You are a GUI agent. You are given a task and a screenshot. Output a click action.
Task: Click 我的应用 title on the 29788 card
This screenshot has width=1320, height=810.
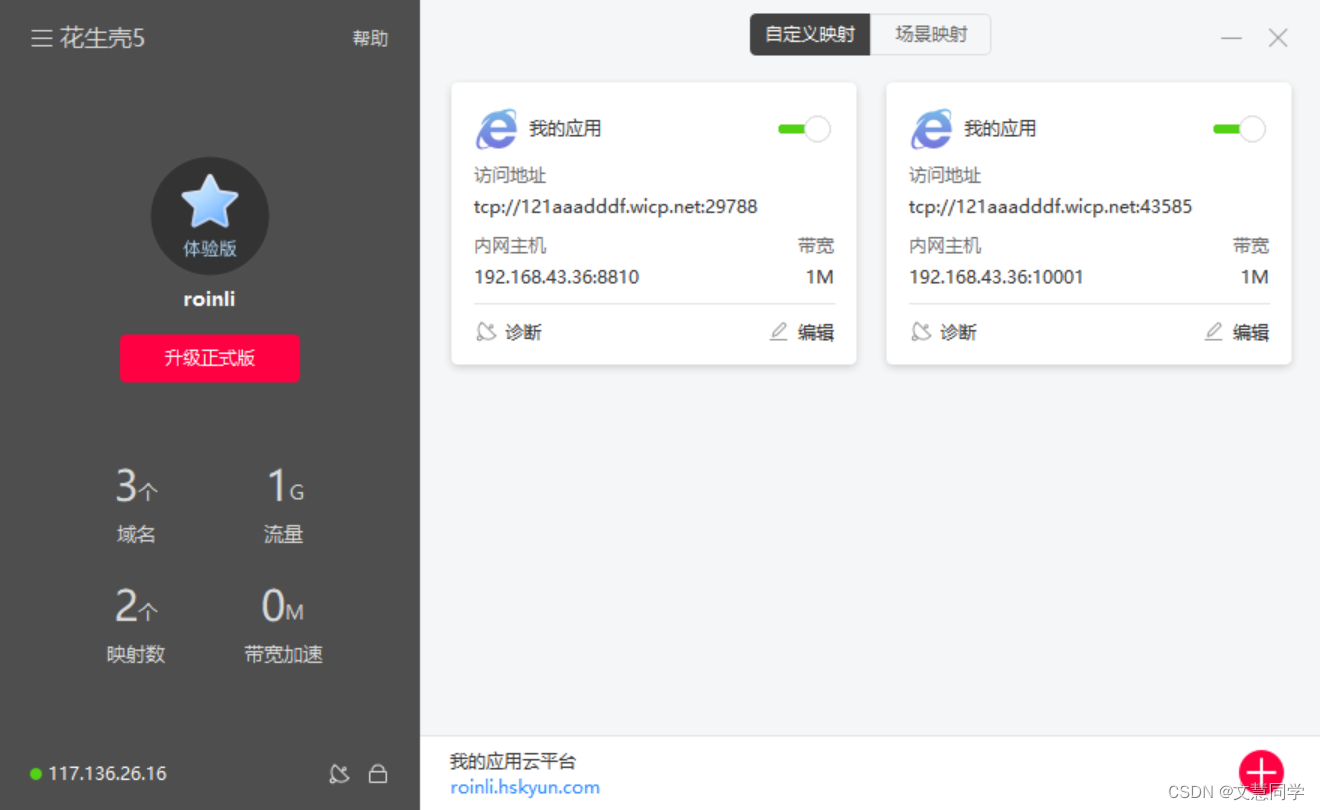click(565, 129)
